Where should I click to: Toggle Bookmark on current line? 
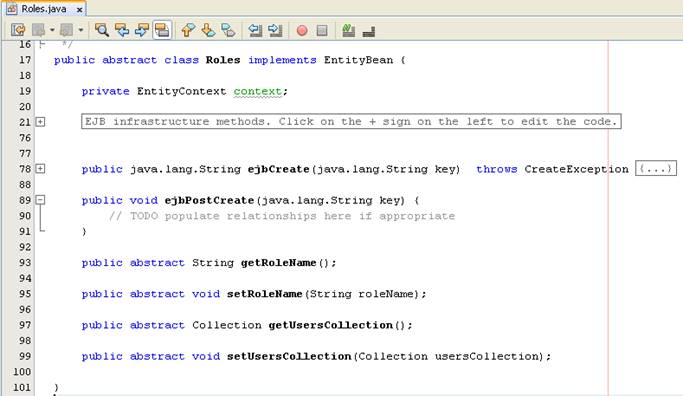tap(228, 30)
